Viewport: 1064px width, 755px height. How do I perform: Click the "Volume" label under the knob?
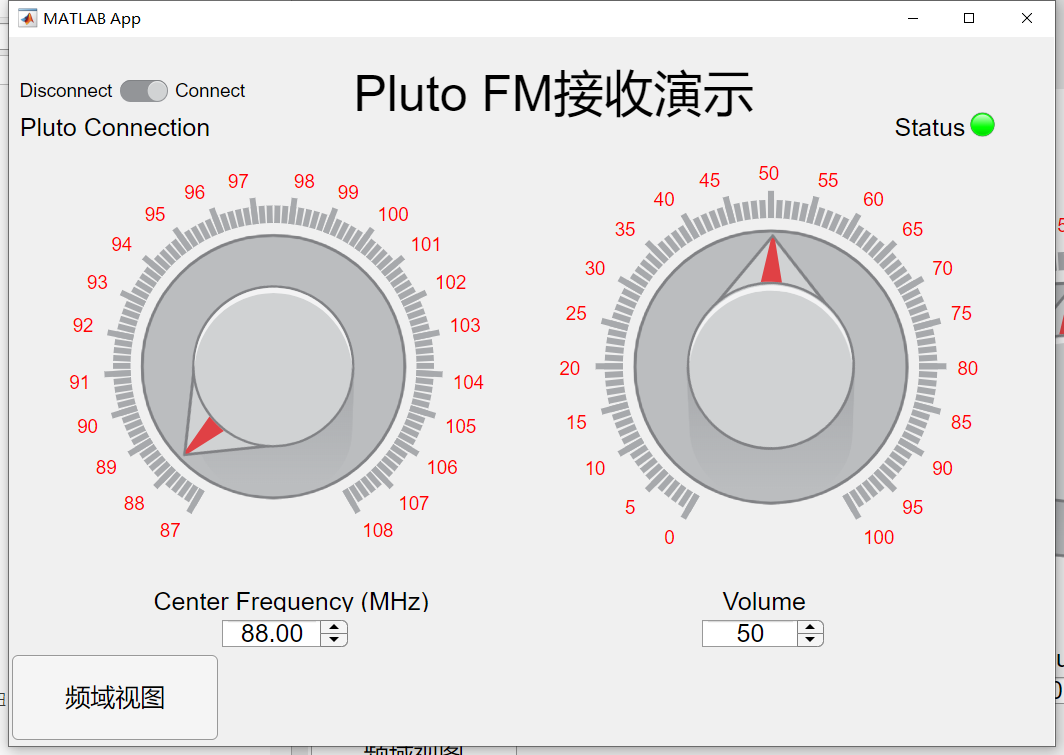pos(764,601)
